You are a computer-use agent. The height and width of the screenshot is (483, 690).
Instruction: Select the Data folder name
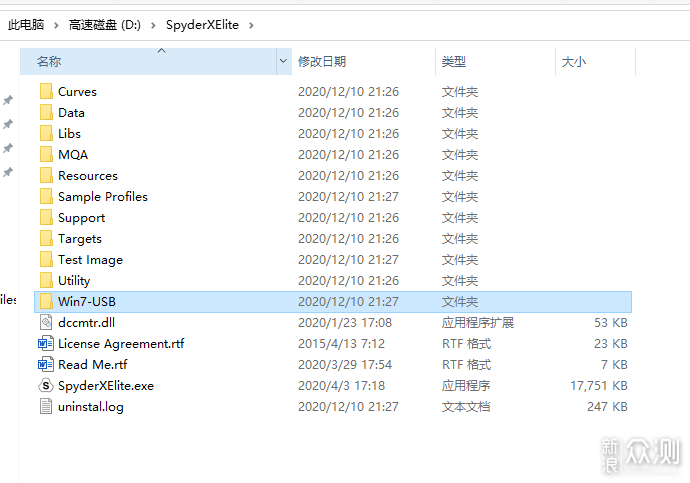(71, 113)
